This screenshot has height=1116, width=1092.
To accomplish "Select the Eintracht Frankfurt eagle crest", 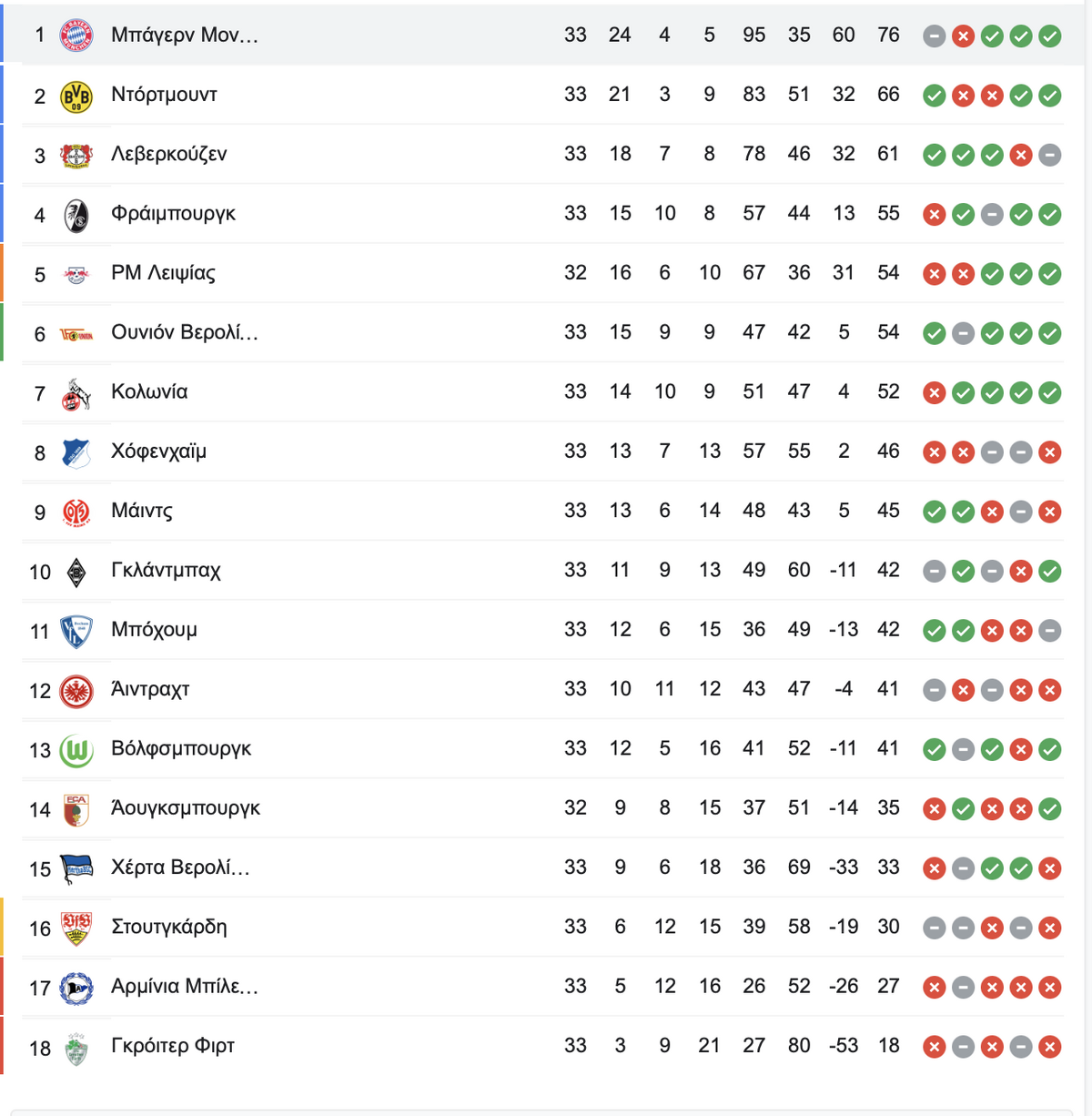I will [x=76, y=691].
